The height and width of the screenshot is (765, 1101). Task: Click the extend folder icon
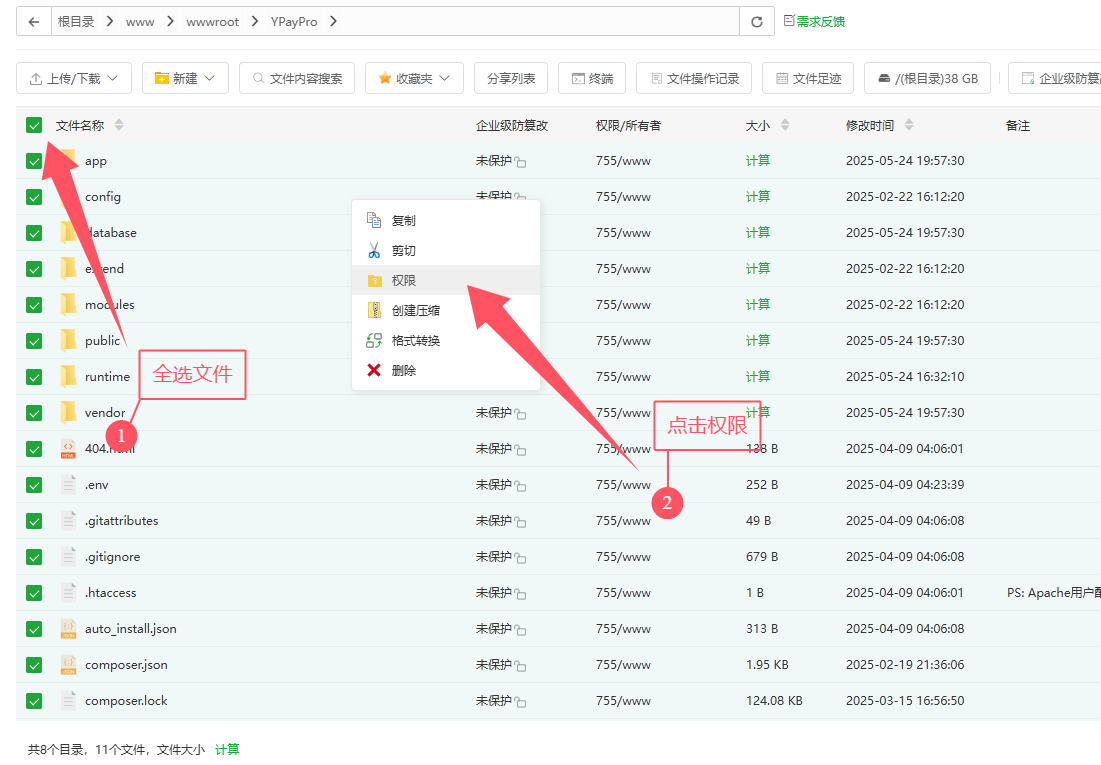tap(68, 268)
